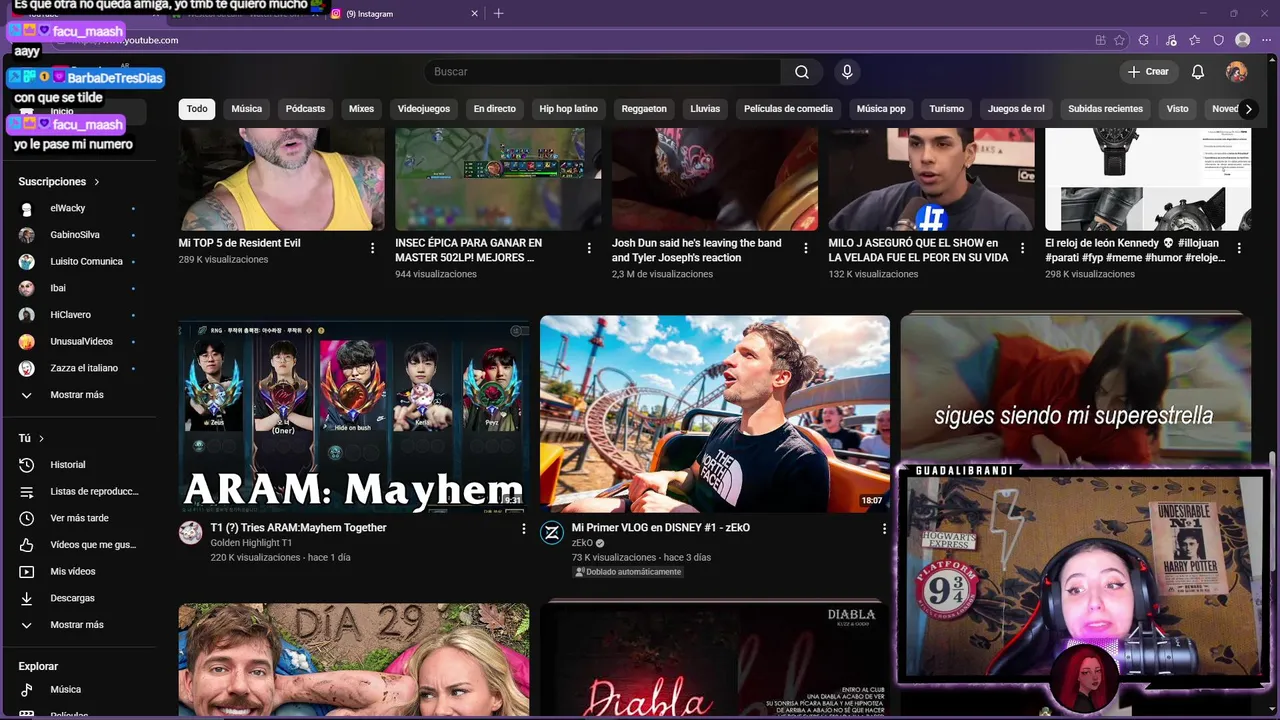The height and width of the screenshot is (720, 1280).
Task: Open Ver más tarde in sidebar
Action: pyautogui.click(x=78, y=518)
